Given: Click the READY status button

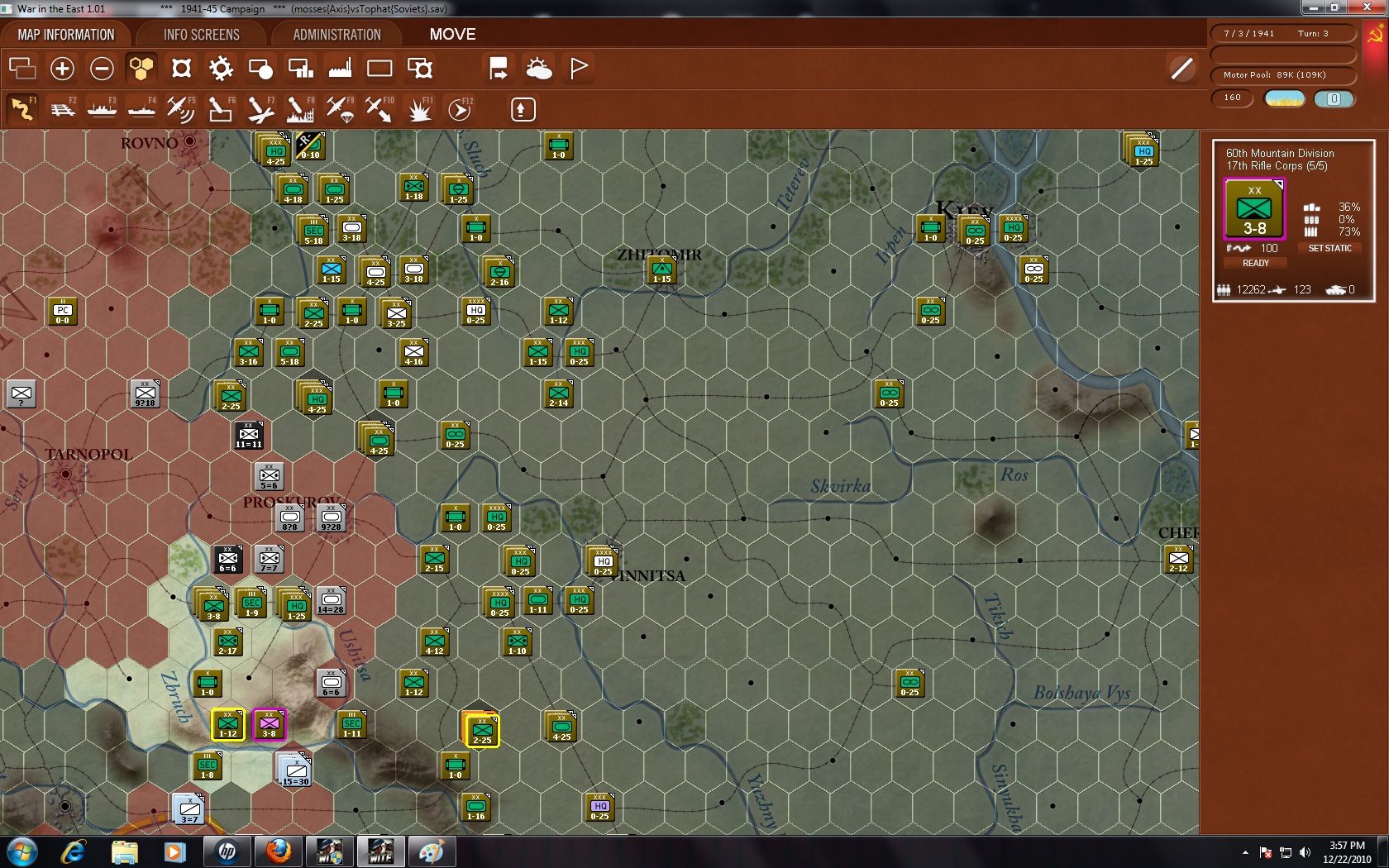Looking at the screenshot, I should (x=1255, y=263).
